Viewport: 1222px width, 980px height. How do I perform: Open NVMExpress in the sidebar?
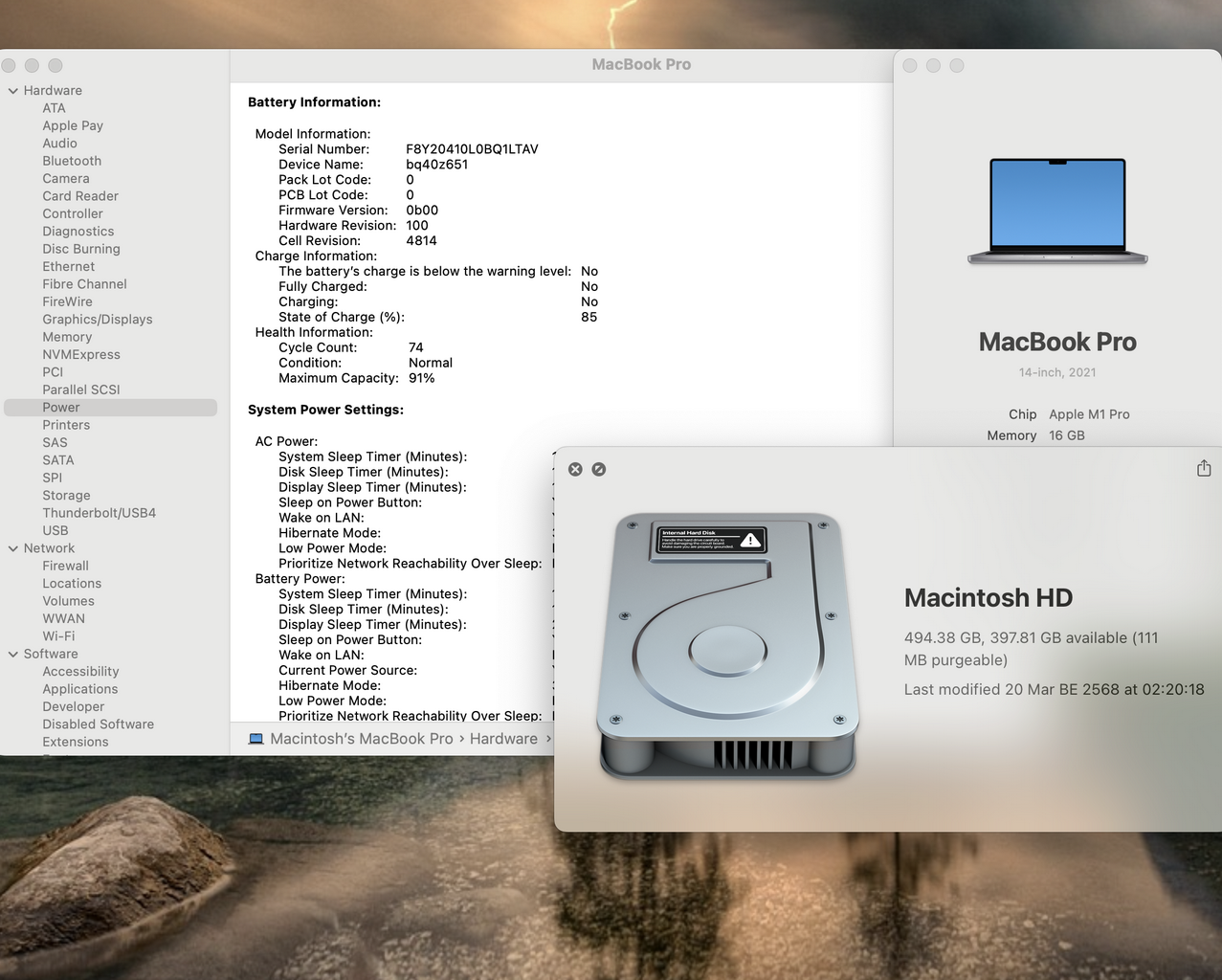click(81, 355)
